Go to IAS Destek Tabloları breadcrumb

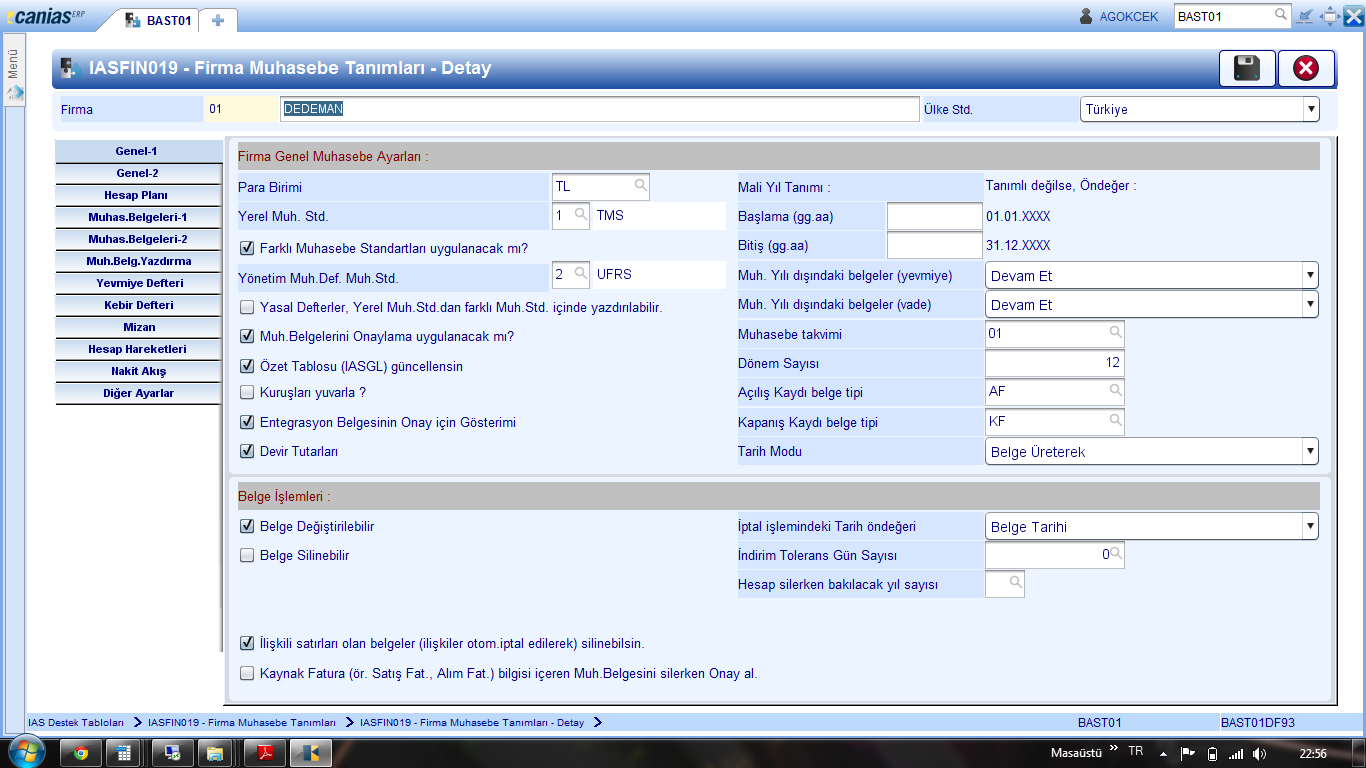click(76, 722)
